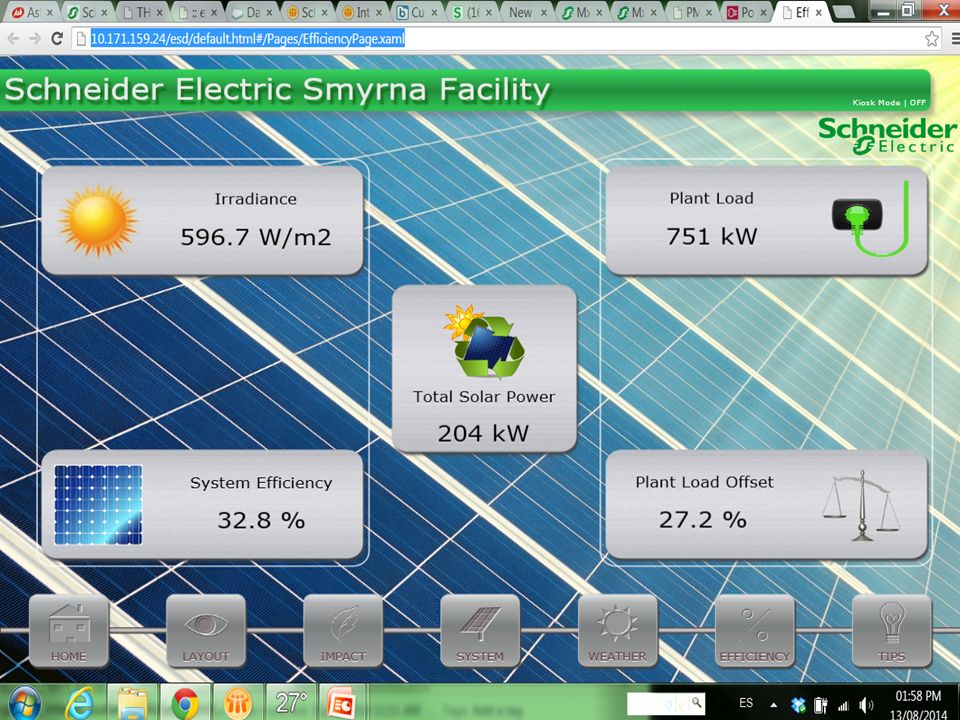960x720 pixels.
Task: Switch to the 'Int' browser tab
Action: tap(364, 12)
